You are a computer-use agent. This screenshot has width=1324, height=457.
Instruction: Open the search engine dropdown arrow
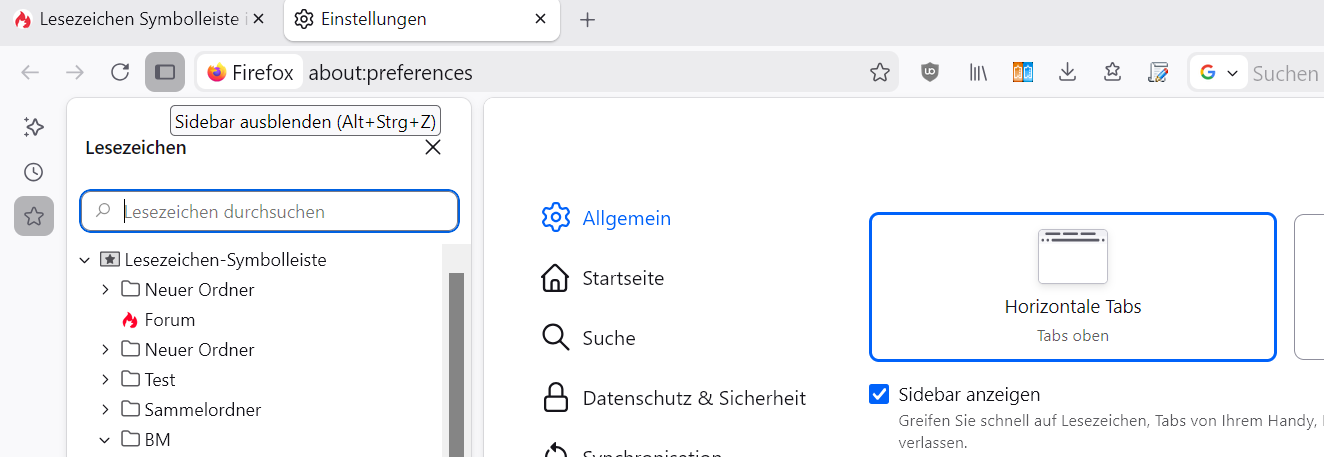click(1232, 73)
